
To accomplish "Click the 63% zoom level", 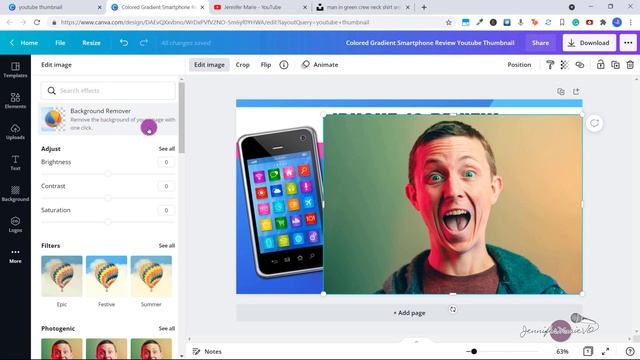I will pyautogui.click(x=562, y=351).
